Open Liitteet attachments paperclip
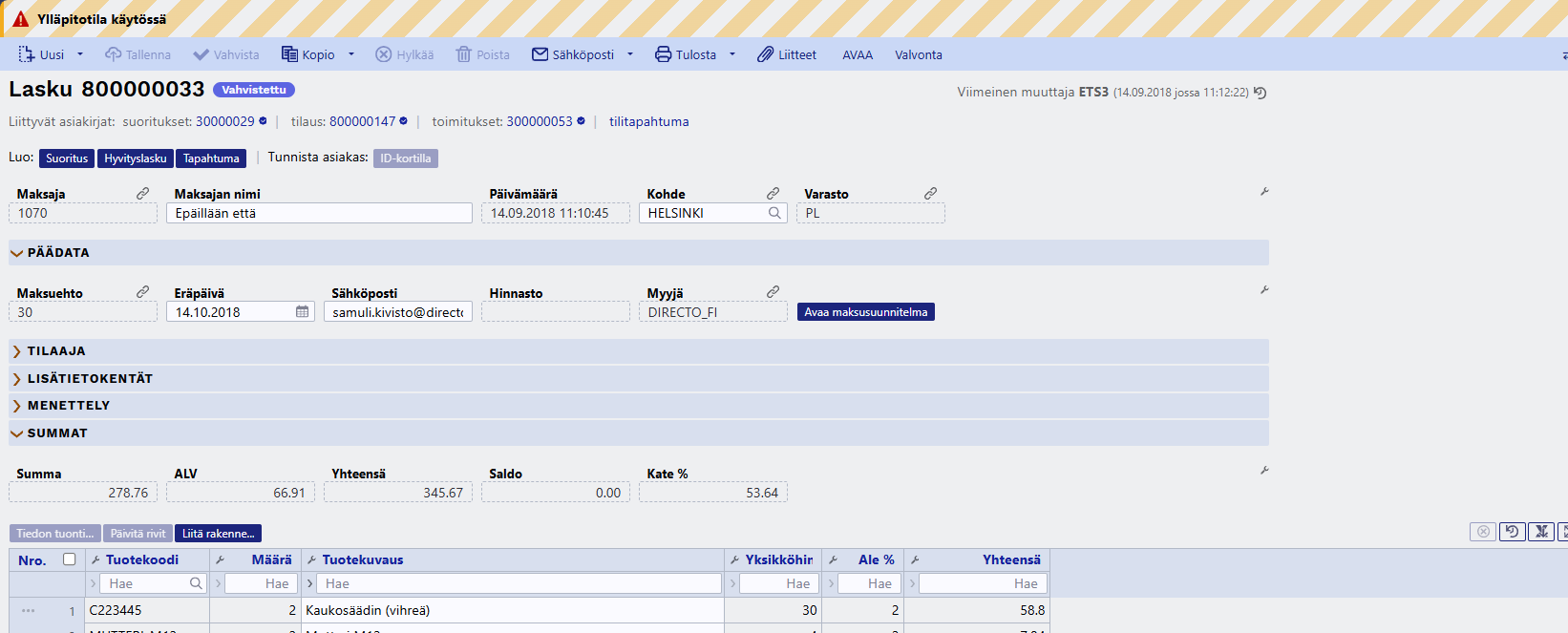The width and height of the screenshot is (1568, 633). pyautogui.click(x=765, y=54)
